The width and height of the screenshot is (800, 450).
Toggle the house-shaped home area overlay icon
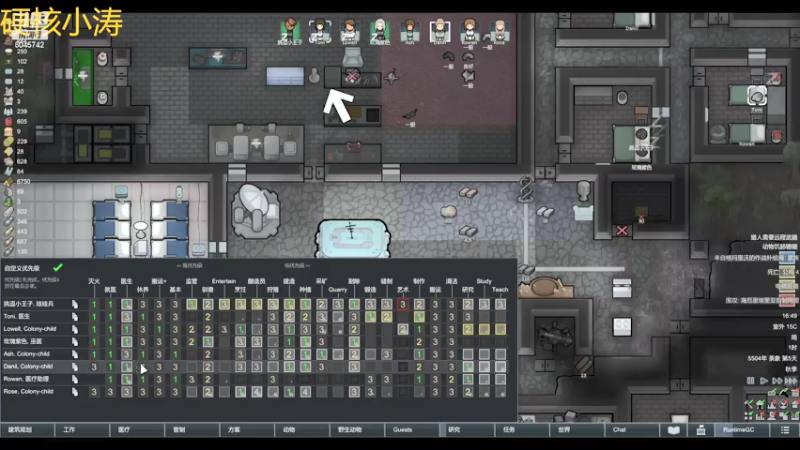[760, 404]
